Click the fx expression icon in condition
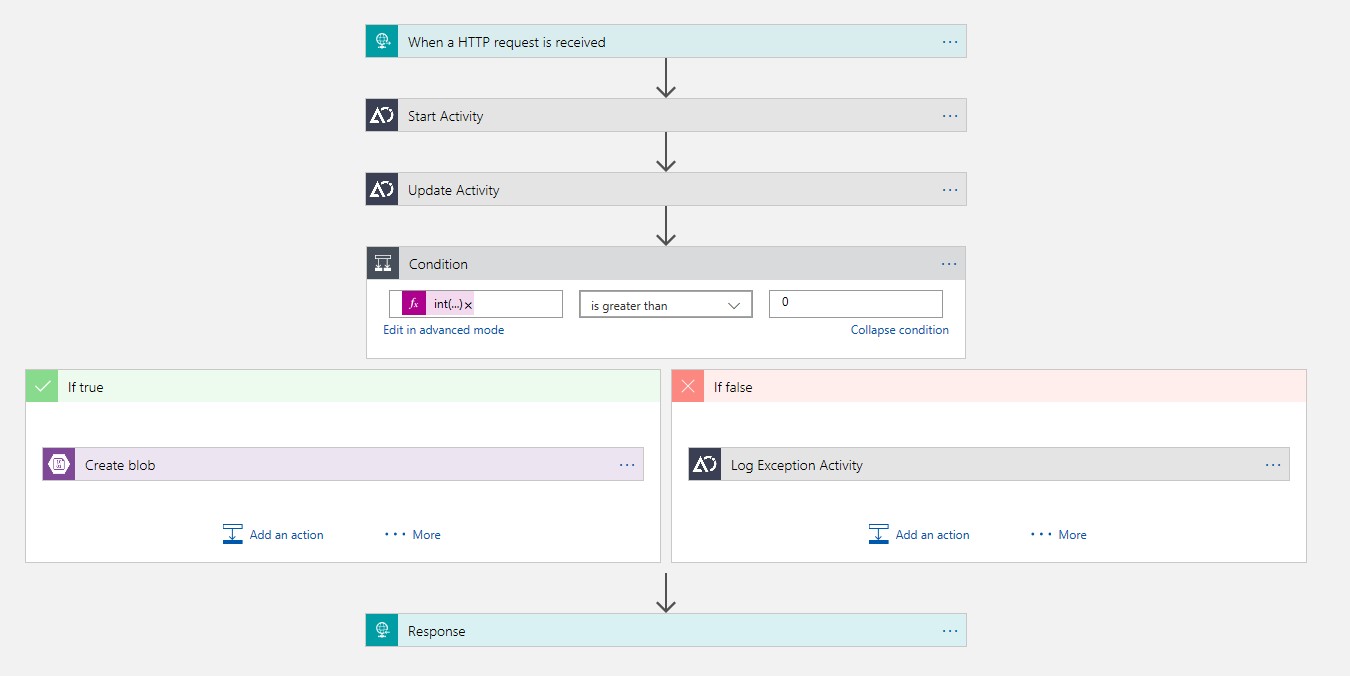 (414, 304)
